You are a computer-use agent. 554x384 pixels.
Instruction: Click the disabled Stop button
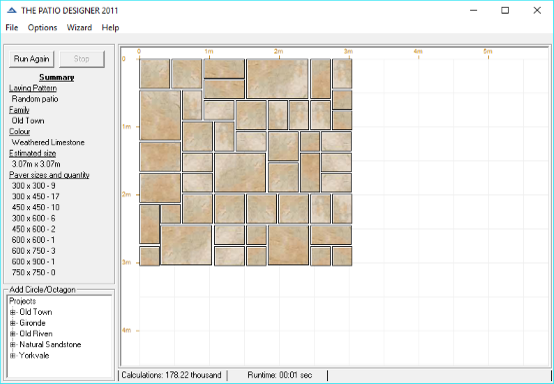pos(82,59)
